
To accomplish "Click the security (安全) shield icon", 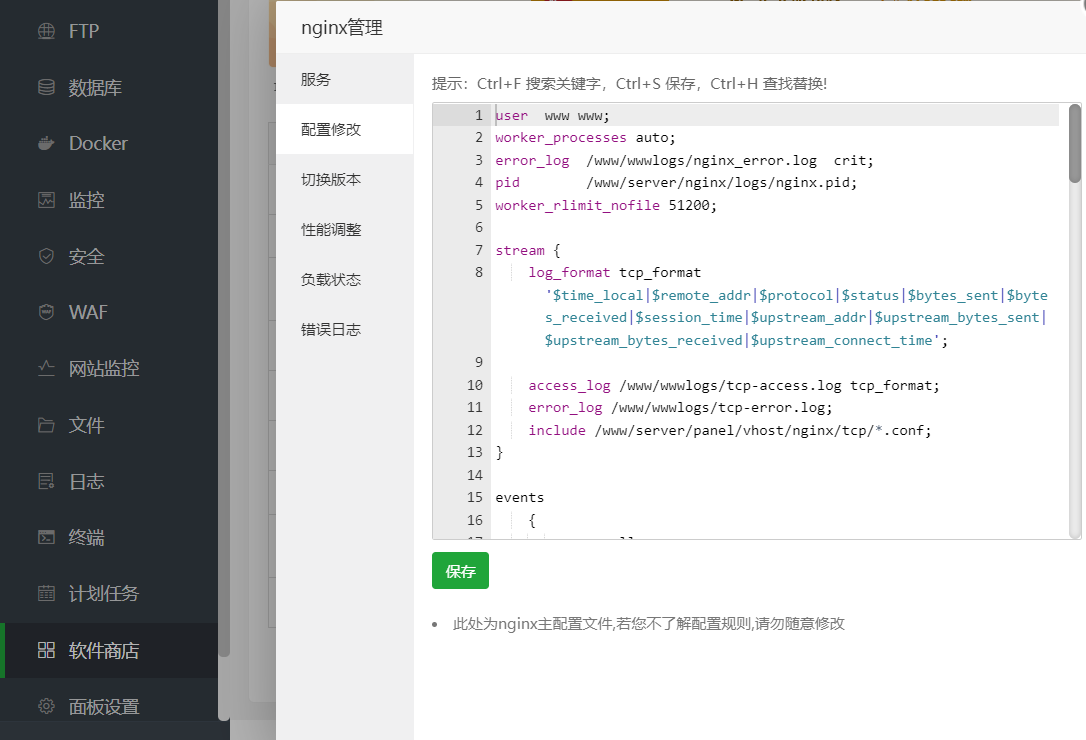I will pos(46,256).
